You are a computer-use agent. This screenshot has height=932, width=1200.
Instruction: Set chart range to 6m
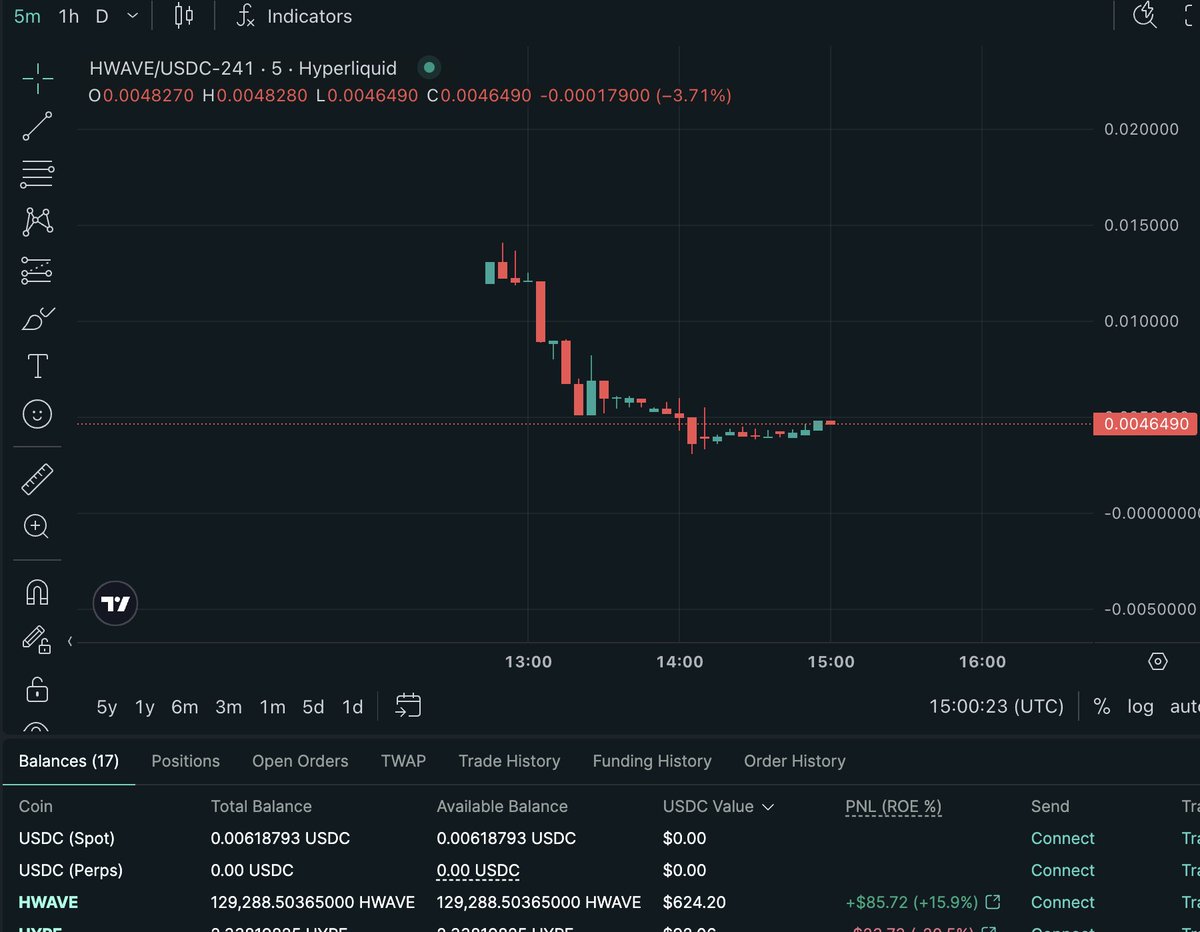185,707
